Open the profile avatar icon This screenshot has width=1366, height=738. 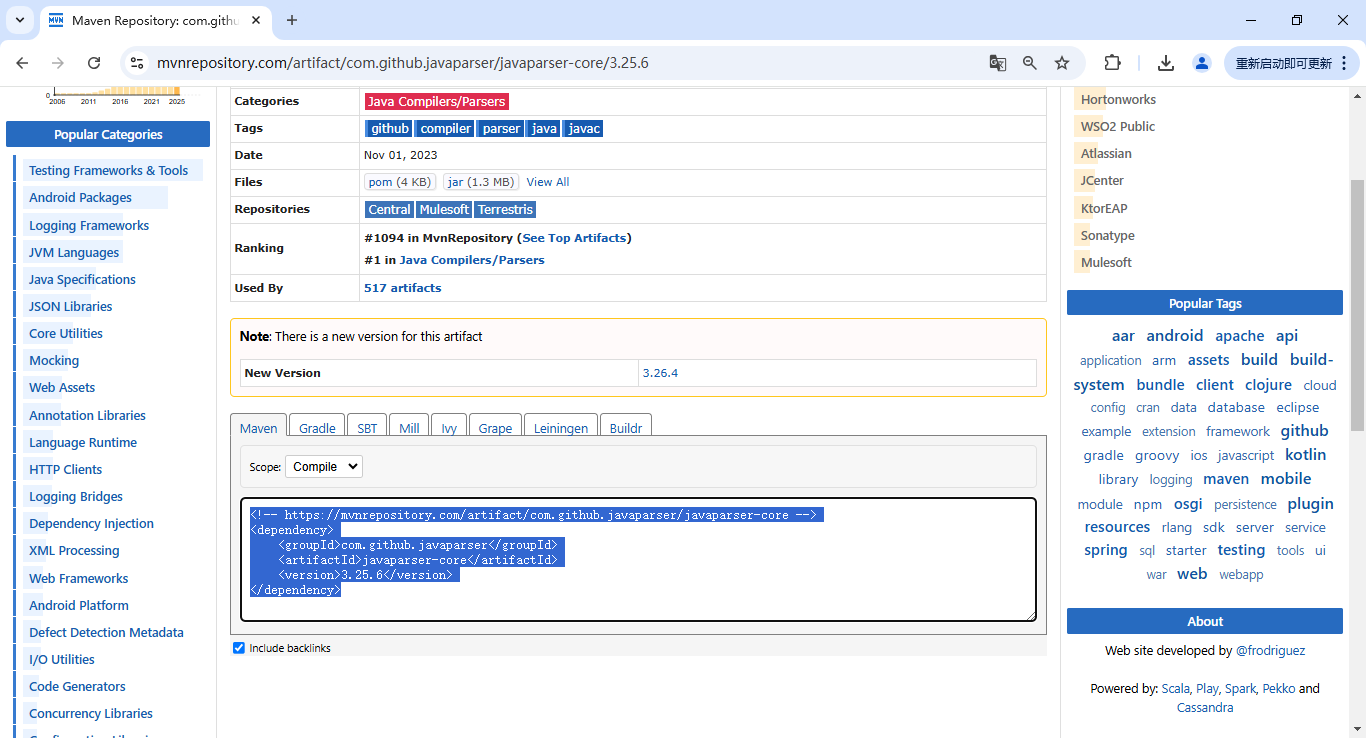coord(1201,63)
